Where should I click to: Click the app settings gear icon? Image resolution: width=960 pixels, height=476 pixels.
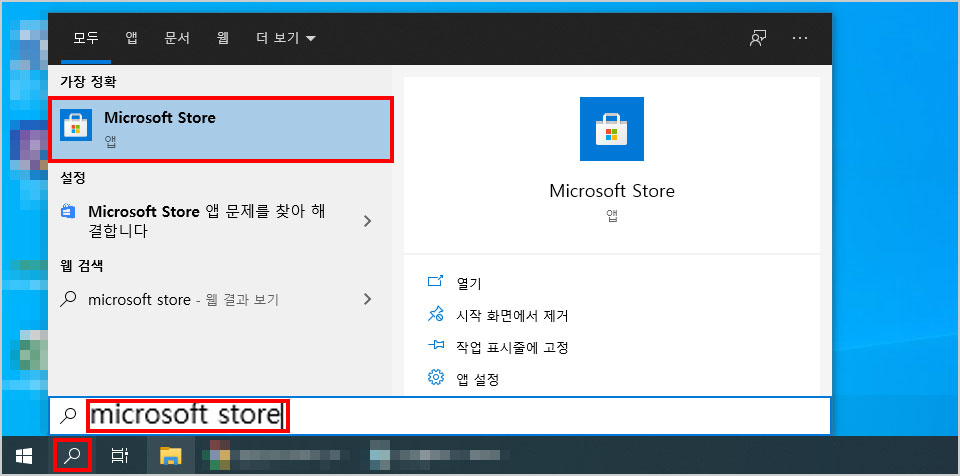click(435, 377)
